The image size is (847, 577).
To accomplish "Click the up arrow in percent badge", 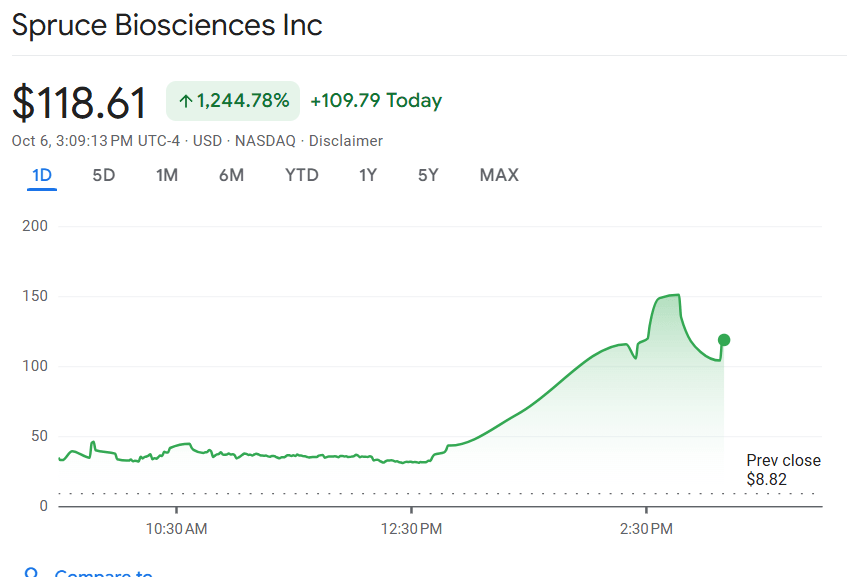I will pos(185,101).
